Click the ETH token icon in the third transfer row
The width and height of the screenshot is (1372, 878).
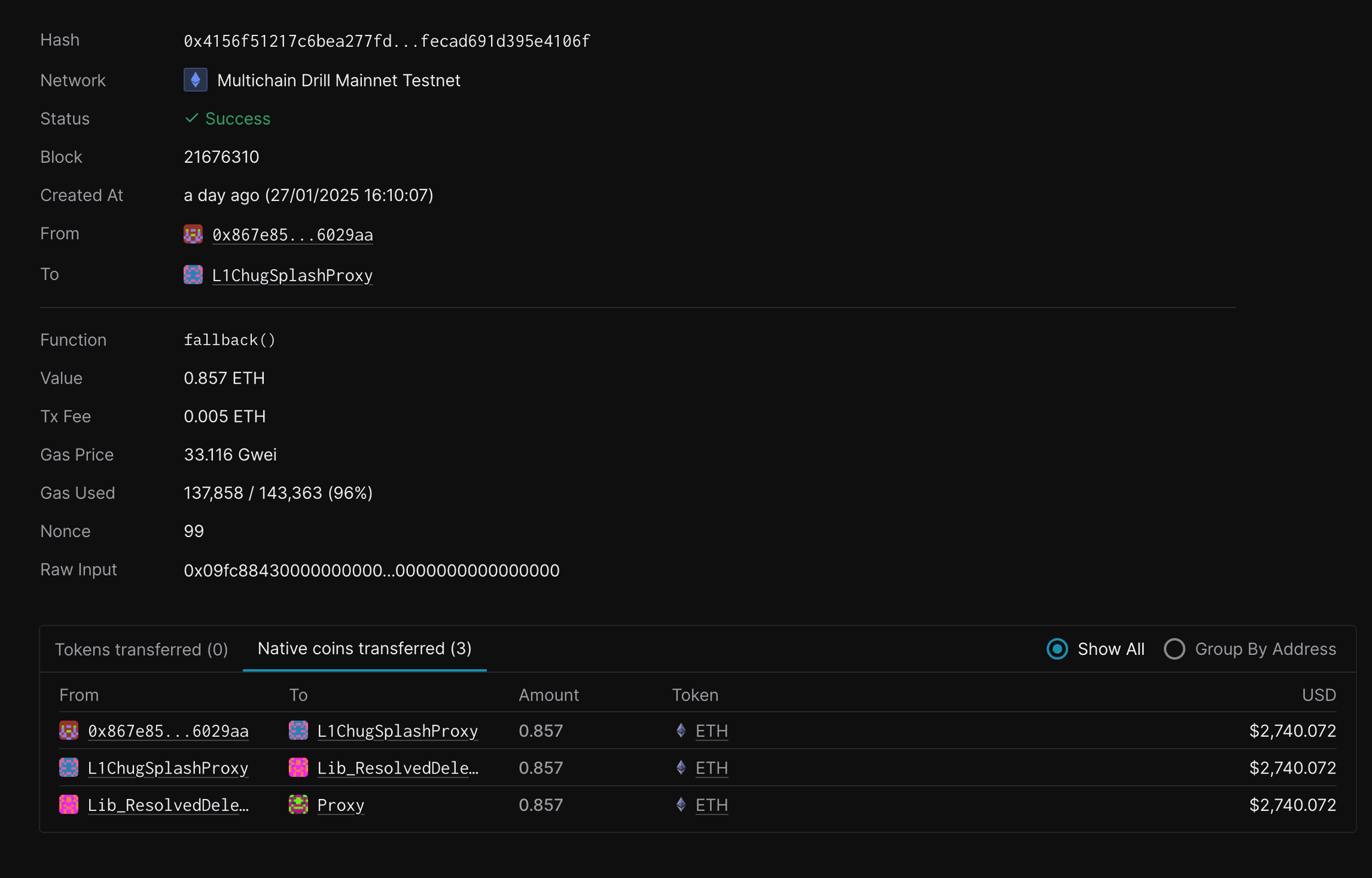coord(682,805)
